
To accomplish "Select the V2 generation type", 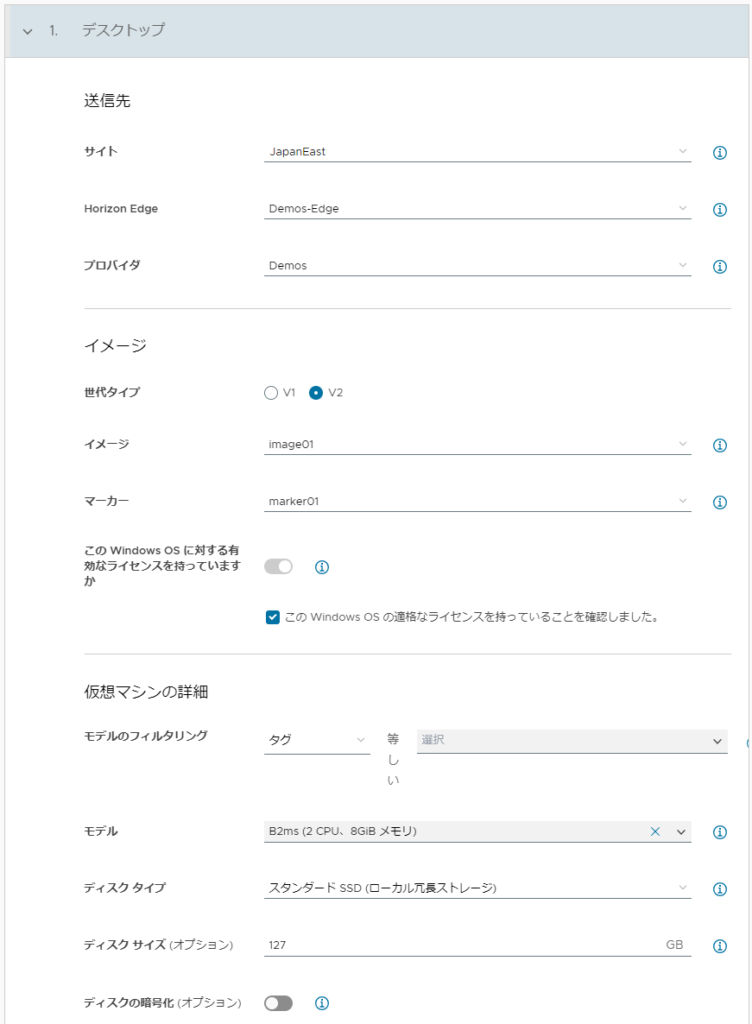I will 316,392.
